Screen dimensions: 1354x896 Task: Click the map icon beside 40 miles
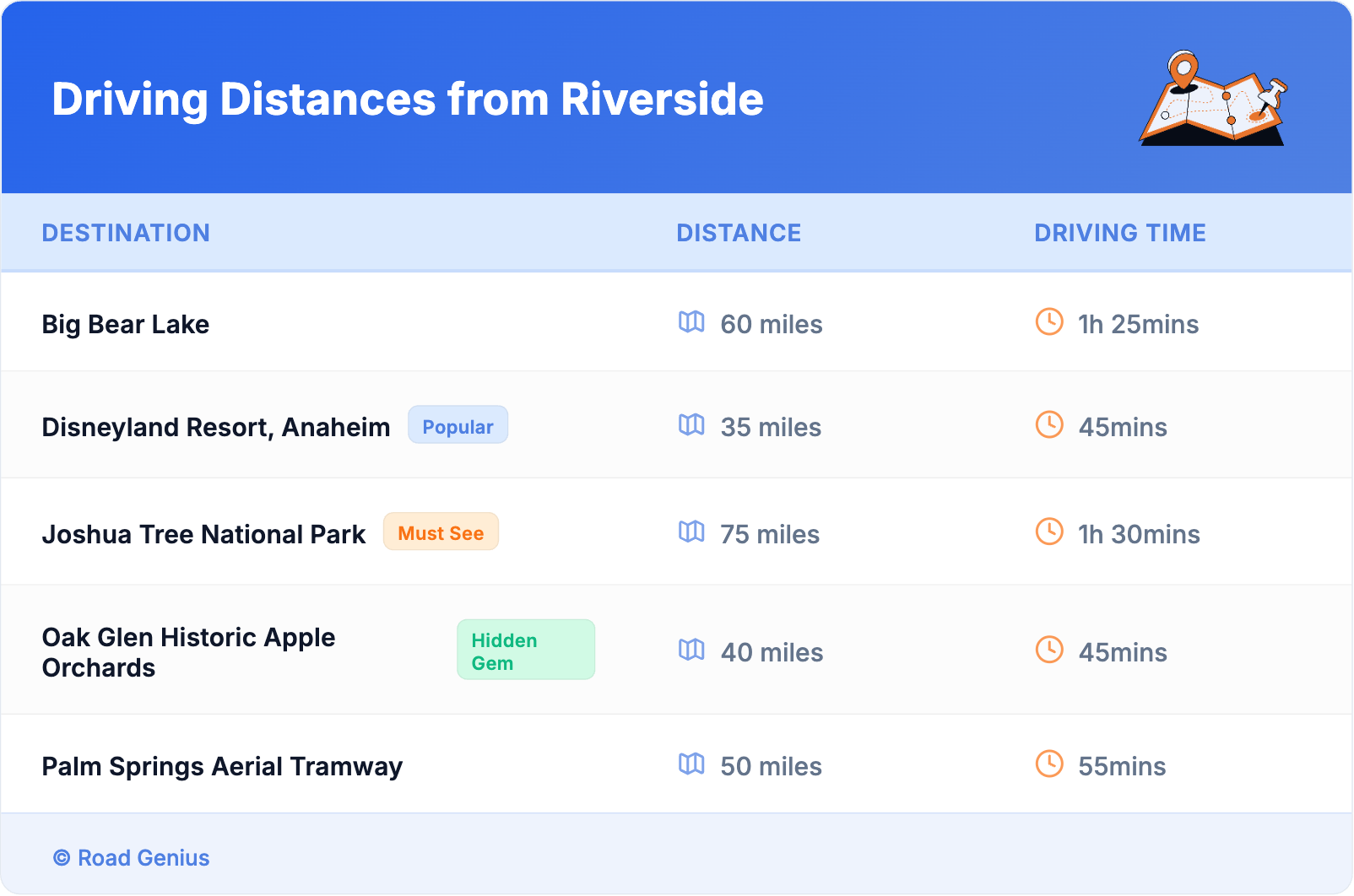[x=691, y=650]
